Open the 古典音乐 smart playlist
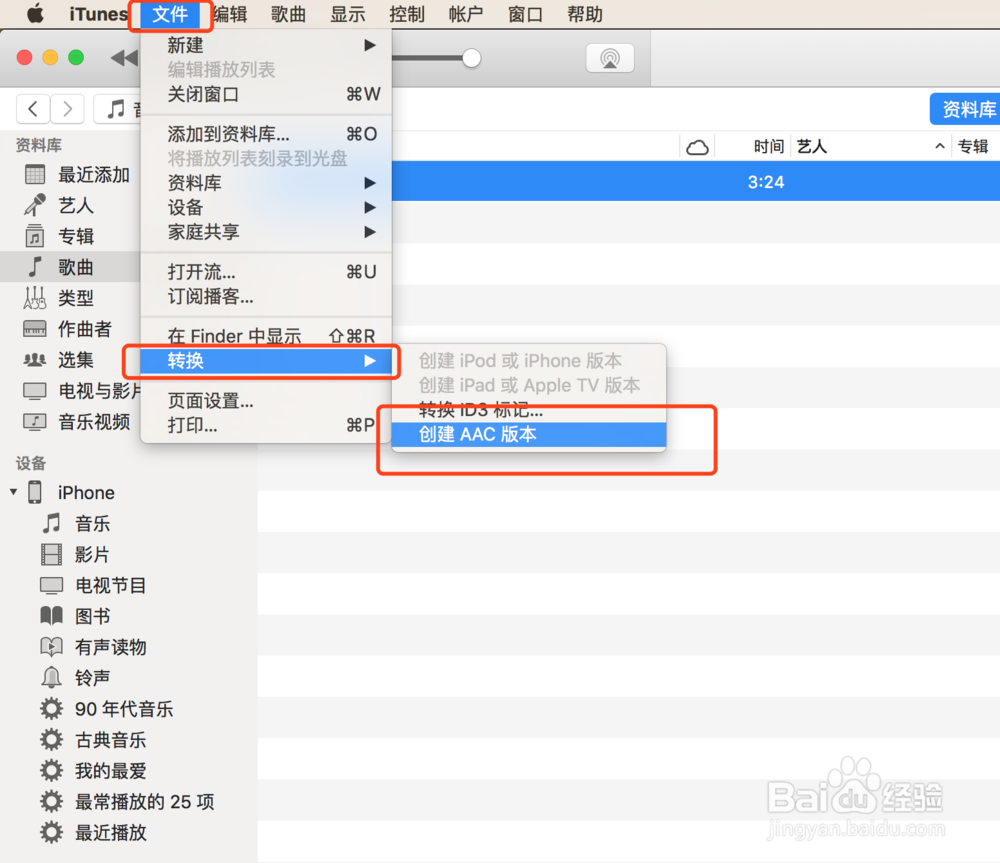 93,740
